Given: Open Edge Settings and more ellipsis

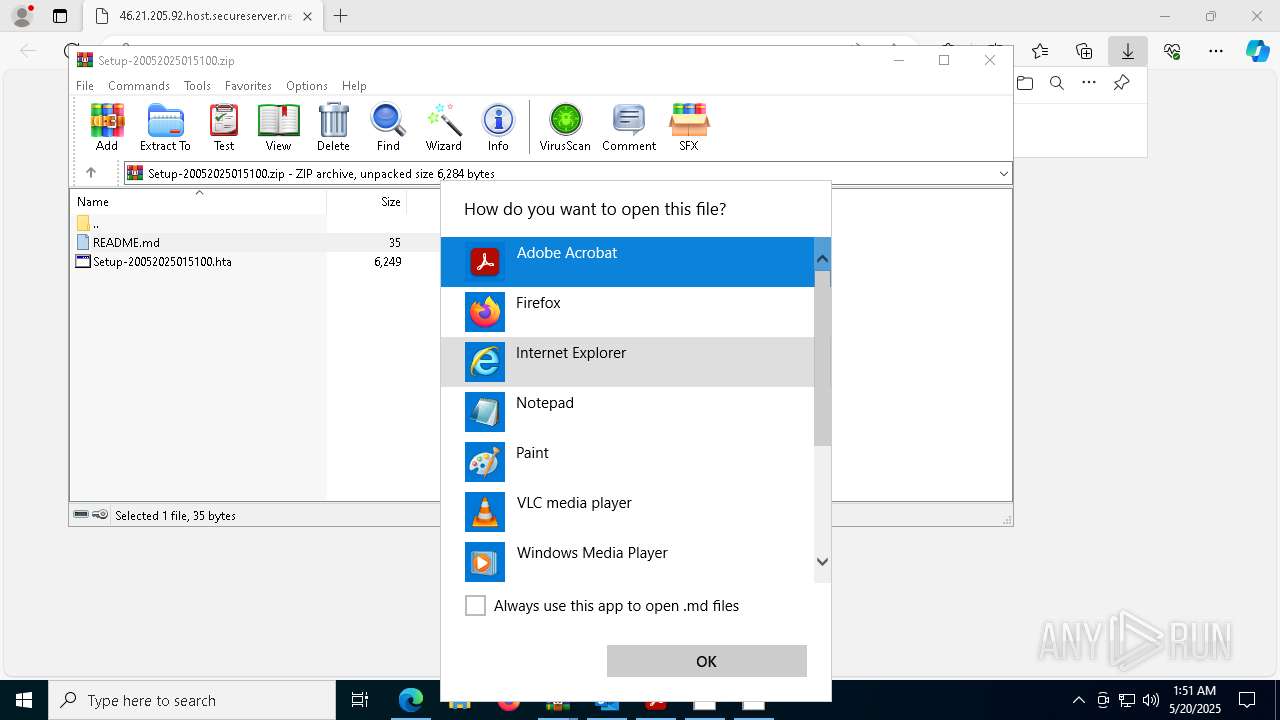Looking at the screenshot, I should click(x=1216, y=51).
